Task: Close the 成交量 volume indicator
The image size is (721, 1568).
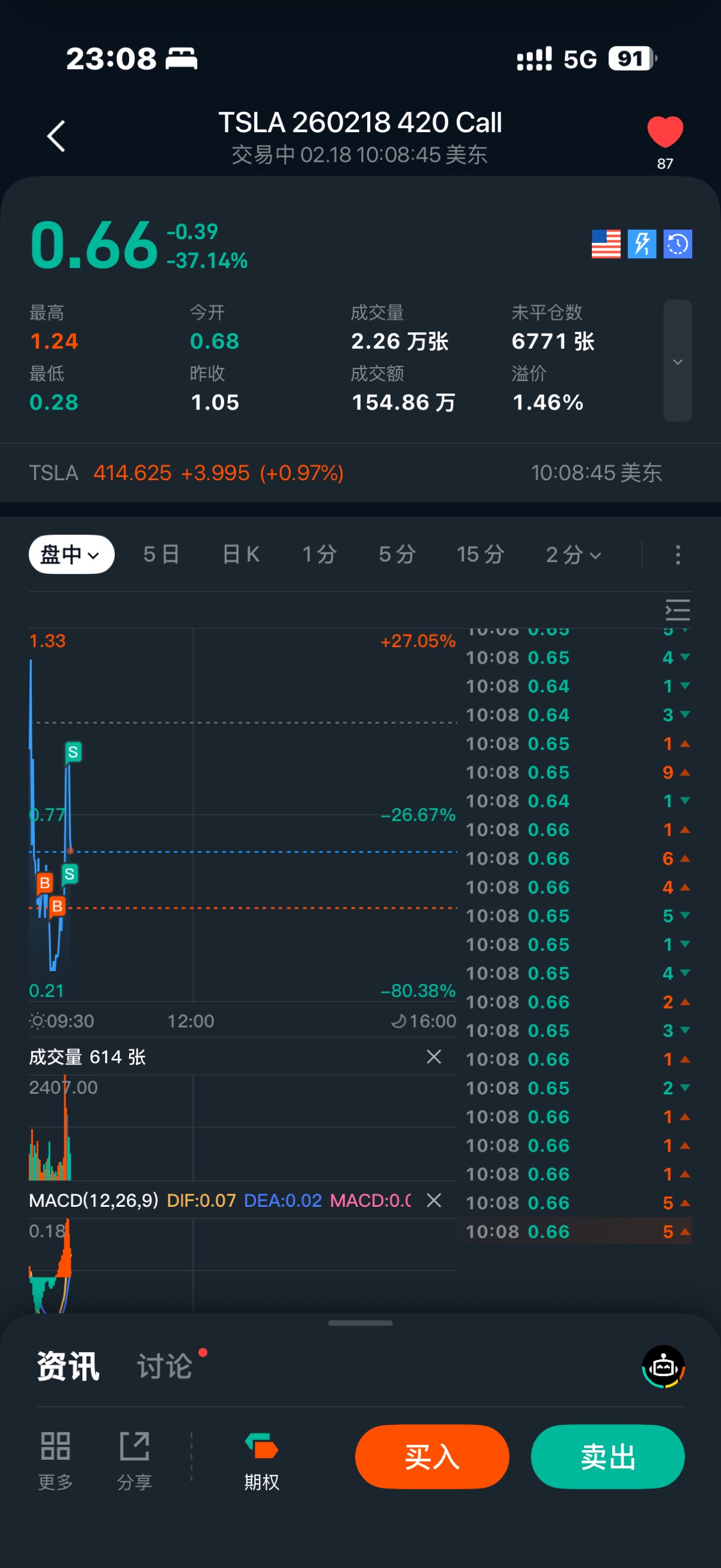Action: point(434,1057)
